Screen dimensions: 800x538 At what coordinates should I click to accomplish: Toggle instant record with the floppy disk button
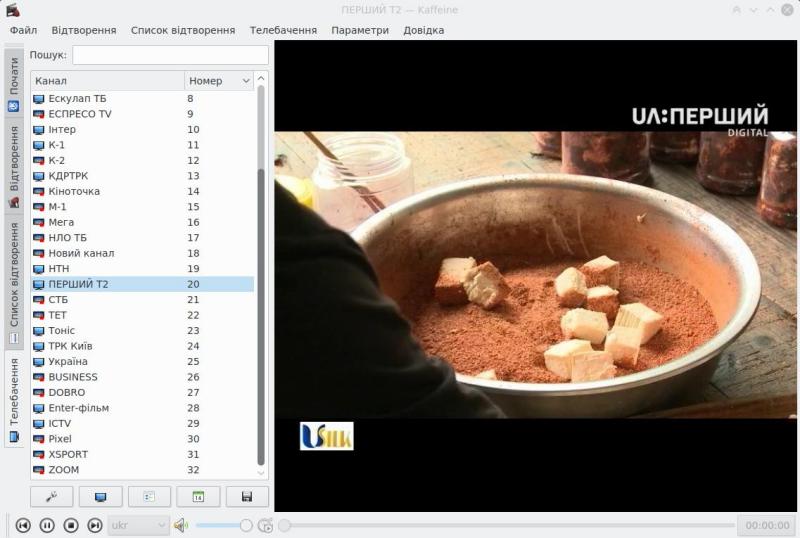click(x=247, y=496)
